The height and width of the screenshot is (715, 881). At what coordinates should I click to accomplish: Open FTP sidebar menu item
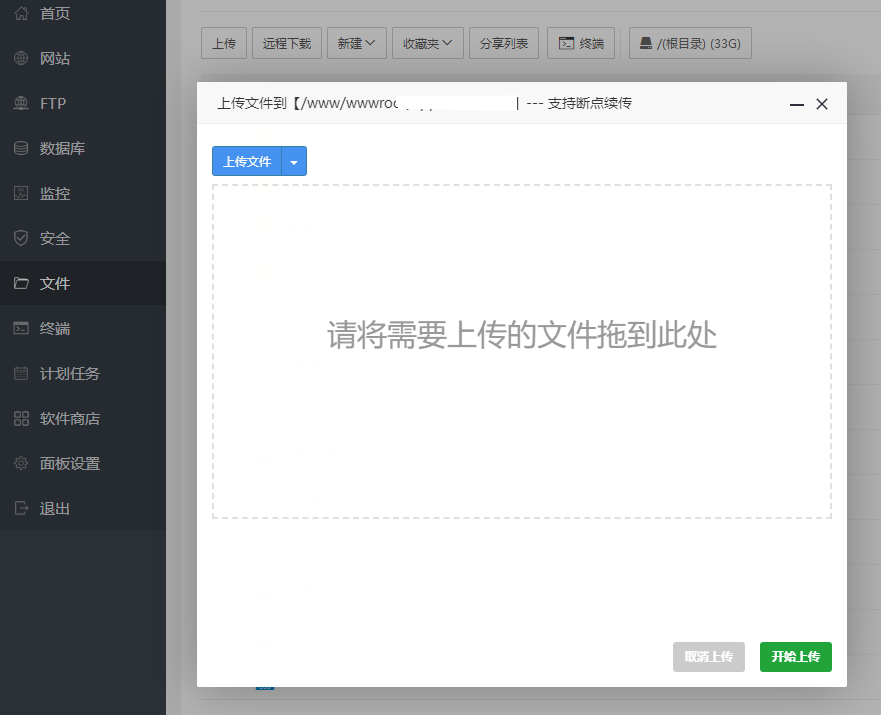53,103
